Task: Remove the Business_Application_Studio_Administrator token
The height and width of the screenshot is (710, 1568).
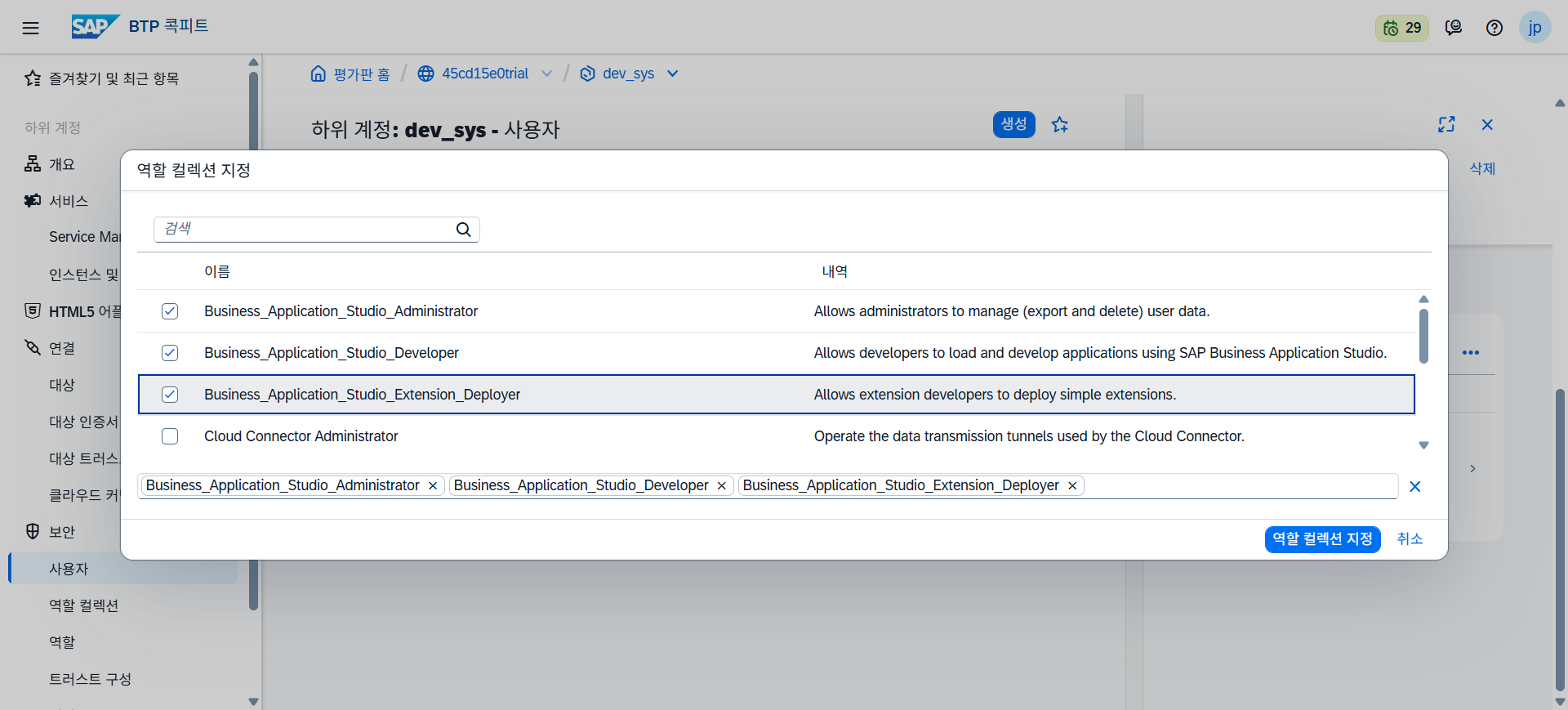Action: 433,486
